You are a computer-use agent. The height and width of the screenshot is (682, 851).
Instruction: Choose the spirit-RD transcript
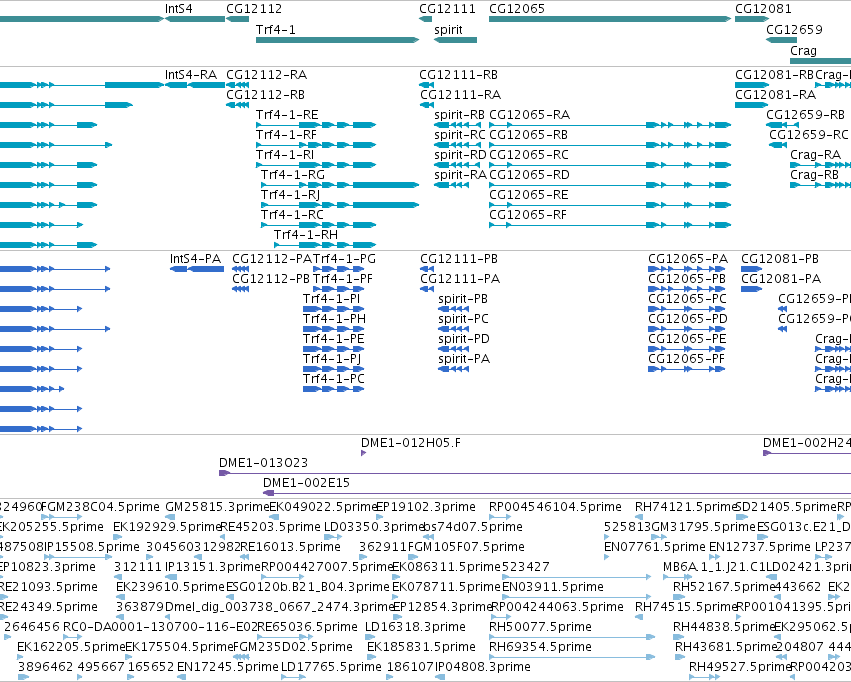[458, 165]
